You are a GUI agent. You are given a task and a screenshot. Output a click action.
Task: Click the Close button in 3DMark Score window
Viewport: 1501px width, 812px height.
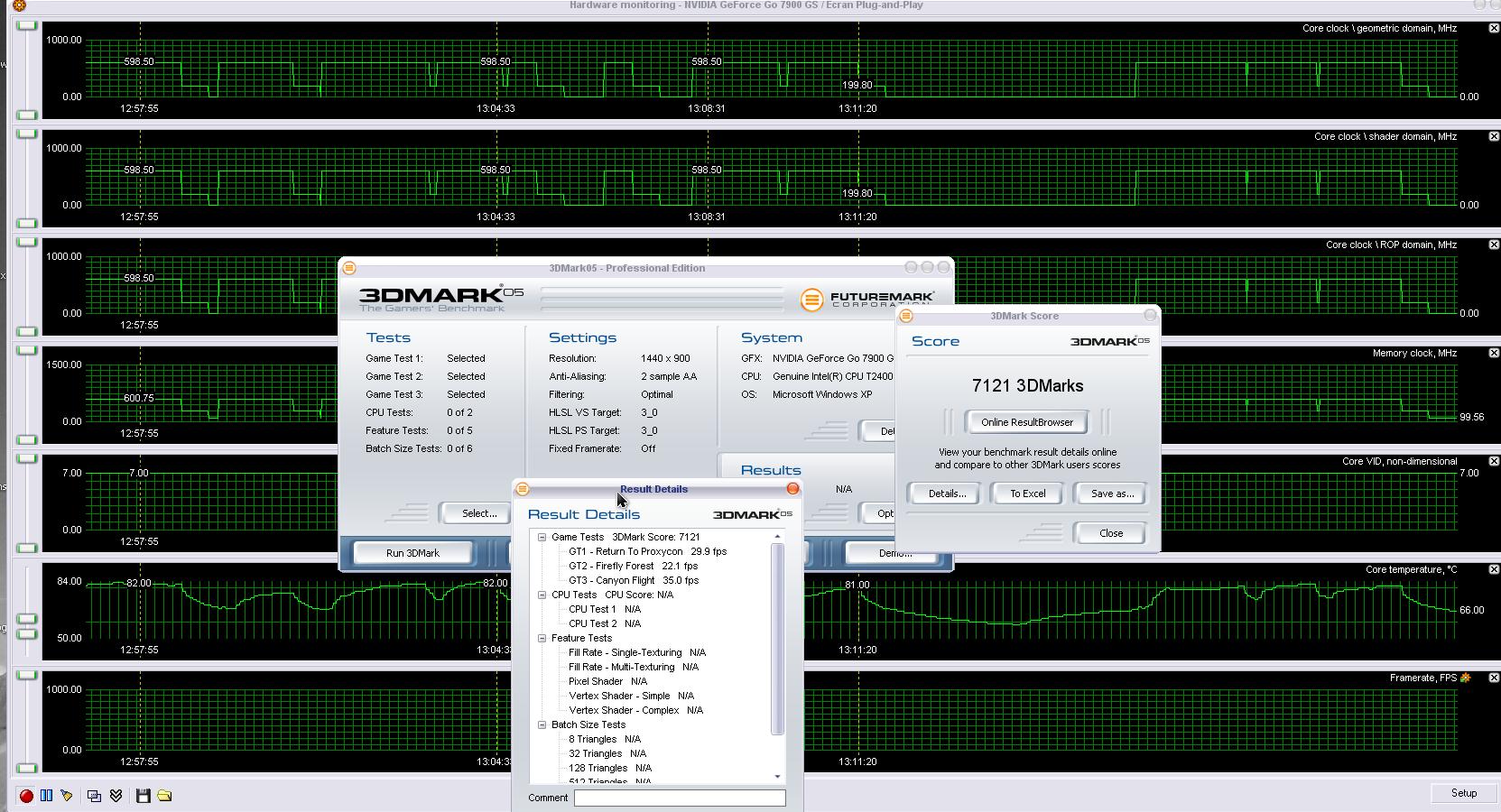pyautogui.click(x=1111, y=533)
